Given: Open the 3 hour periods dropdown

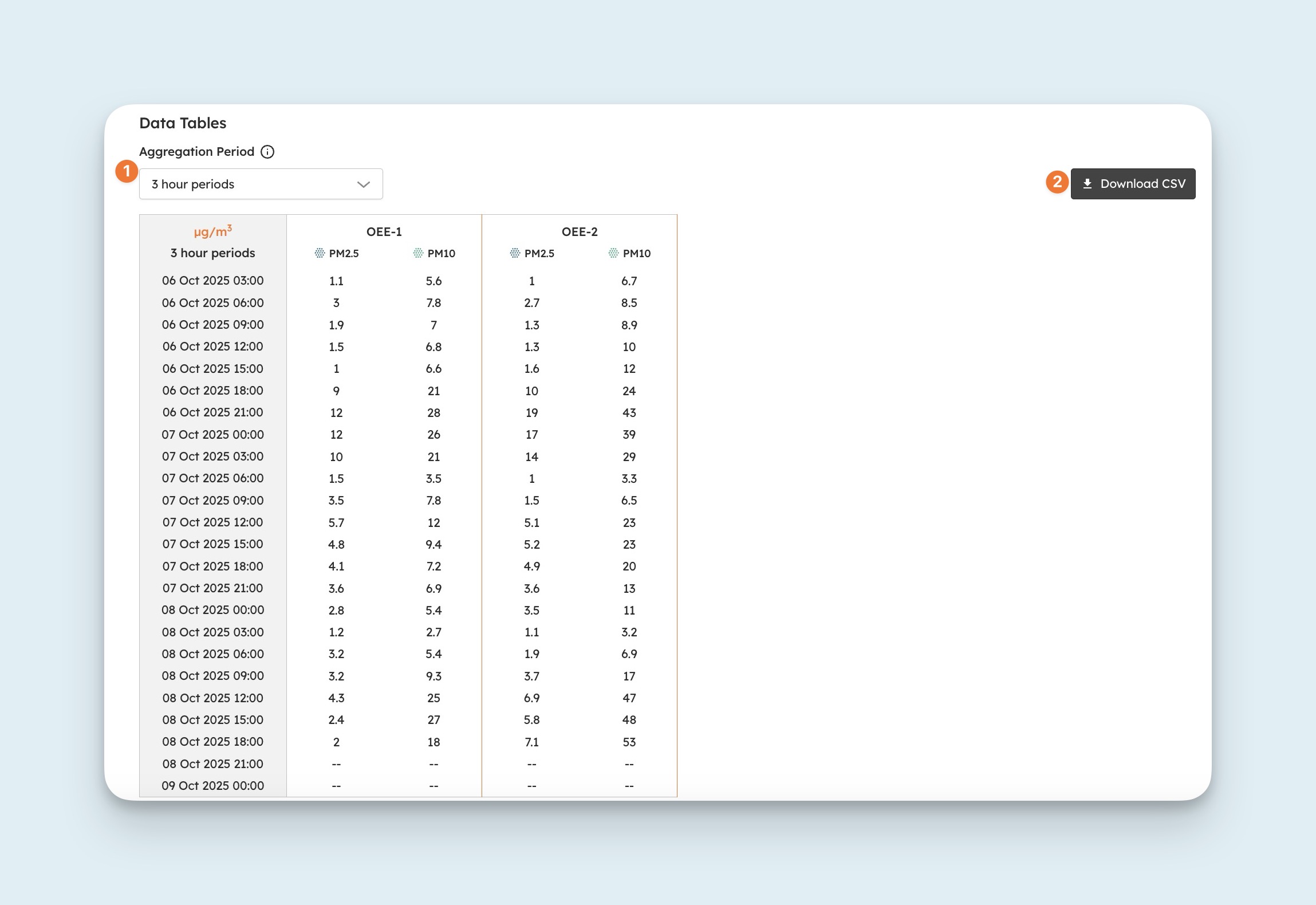Looking at the screenshot, I should 261,184.
